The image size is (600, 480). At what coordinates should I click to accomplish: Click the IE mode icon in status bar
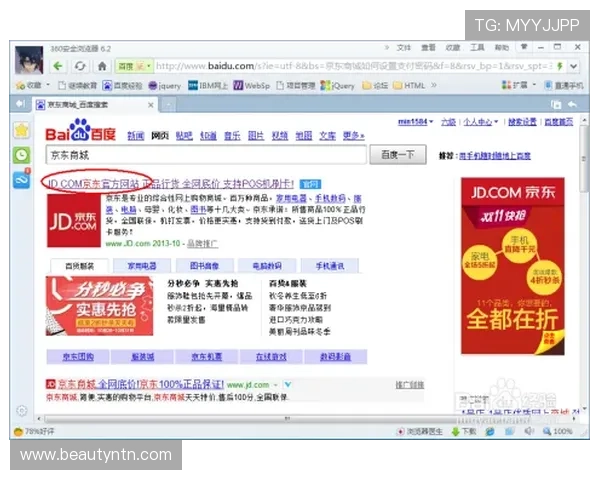pyautogui.click(x=490, y=432)
